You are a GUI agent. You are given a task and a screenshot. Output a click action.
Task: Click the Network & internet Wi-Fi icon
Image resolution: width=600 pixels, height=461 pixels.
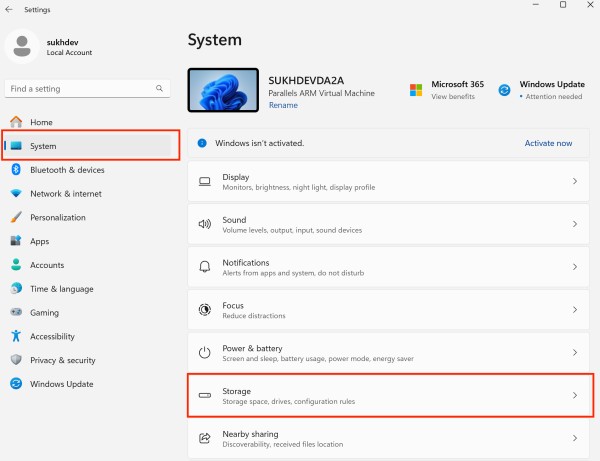[16, 193]
